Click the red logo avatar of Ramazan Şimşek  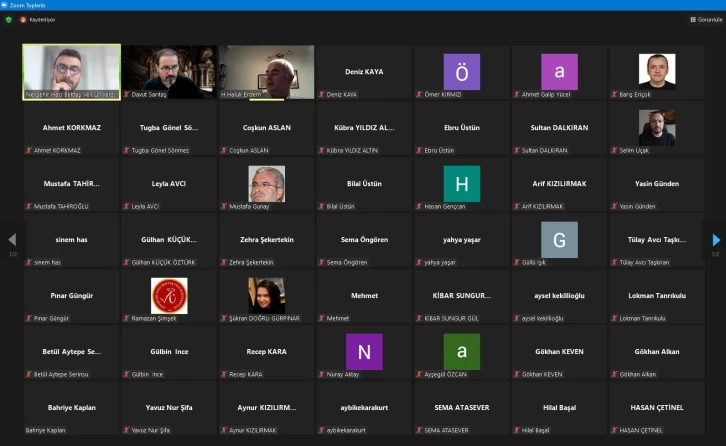tap(169, 295)
